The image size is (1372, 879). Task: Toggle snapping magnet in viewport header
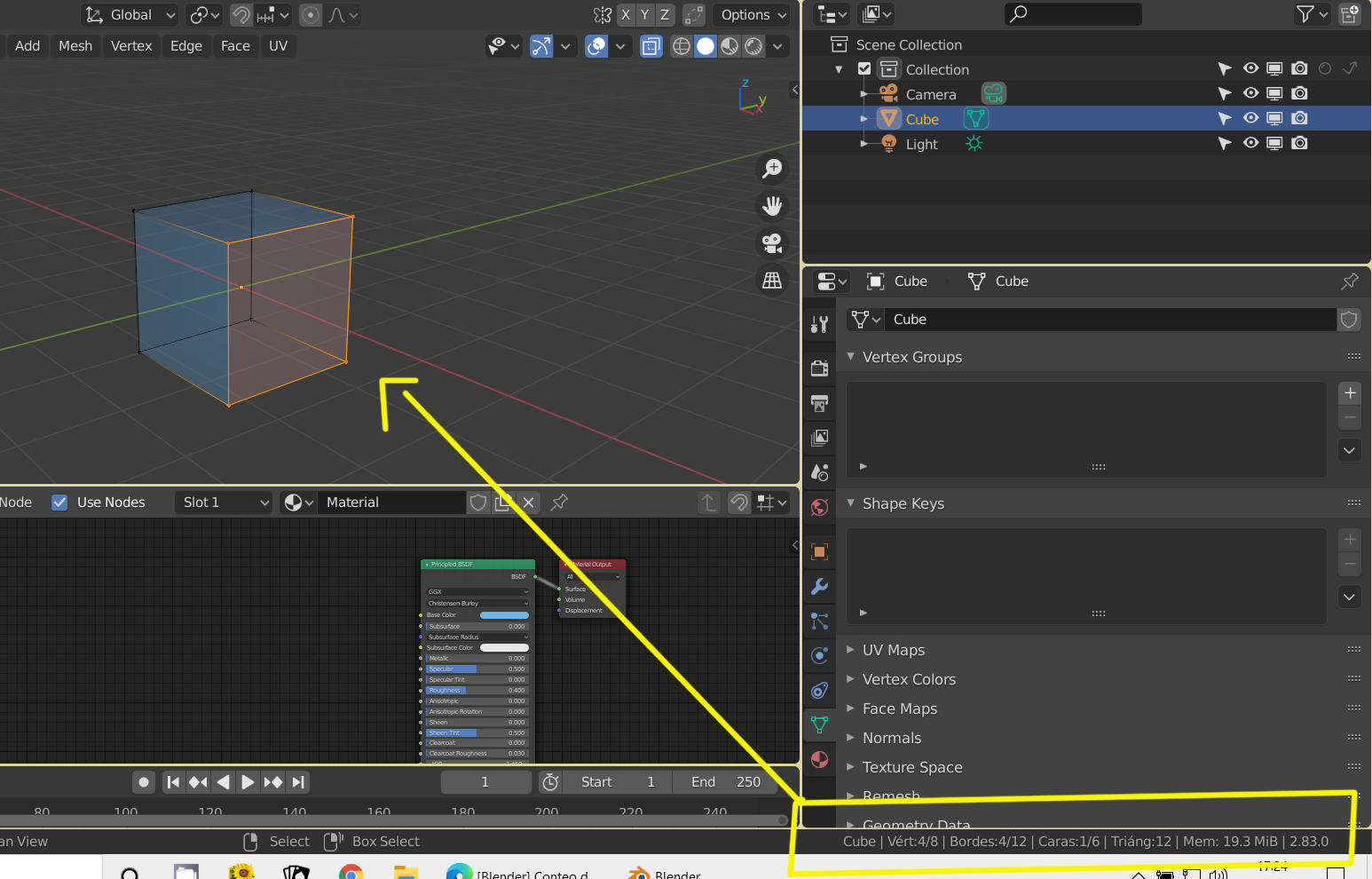click(240, 15)
